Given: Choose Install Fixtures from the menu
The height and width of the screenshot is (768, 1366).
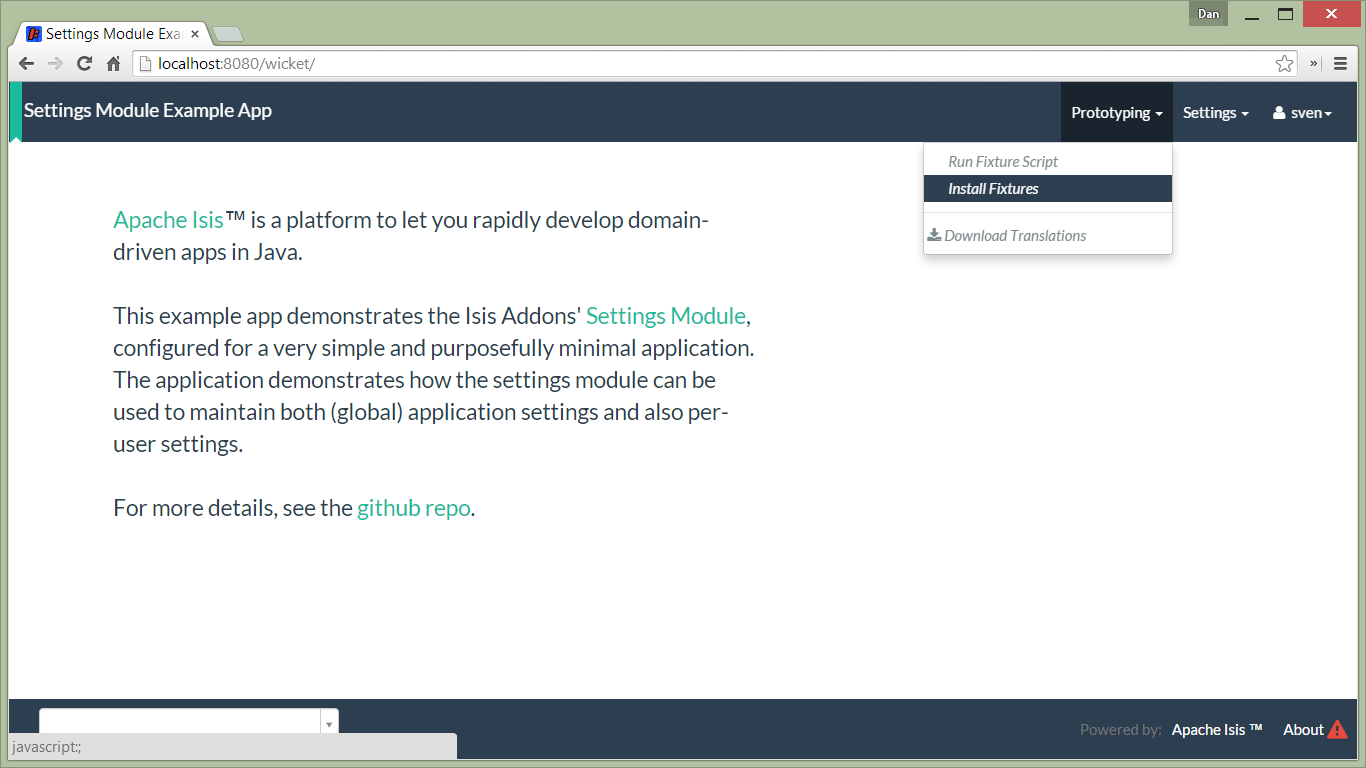Looking at the screenshot, I should (1048, 188).
